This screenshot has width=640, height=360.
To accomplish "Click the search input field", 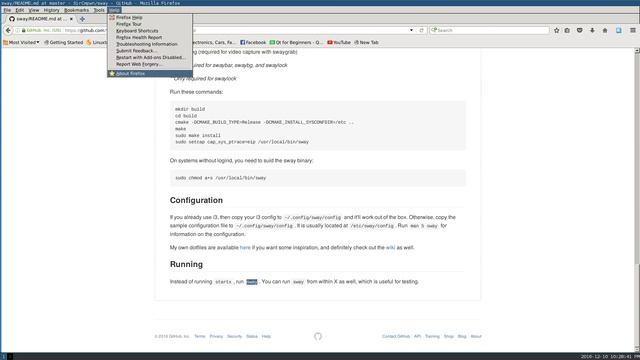I will tap(489, 30).
